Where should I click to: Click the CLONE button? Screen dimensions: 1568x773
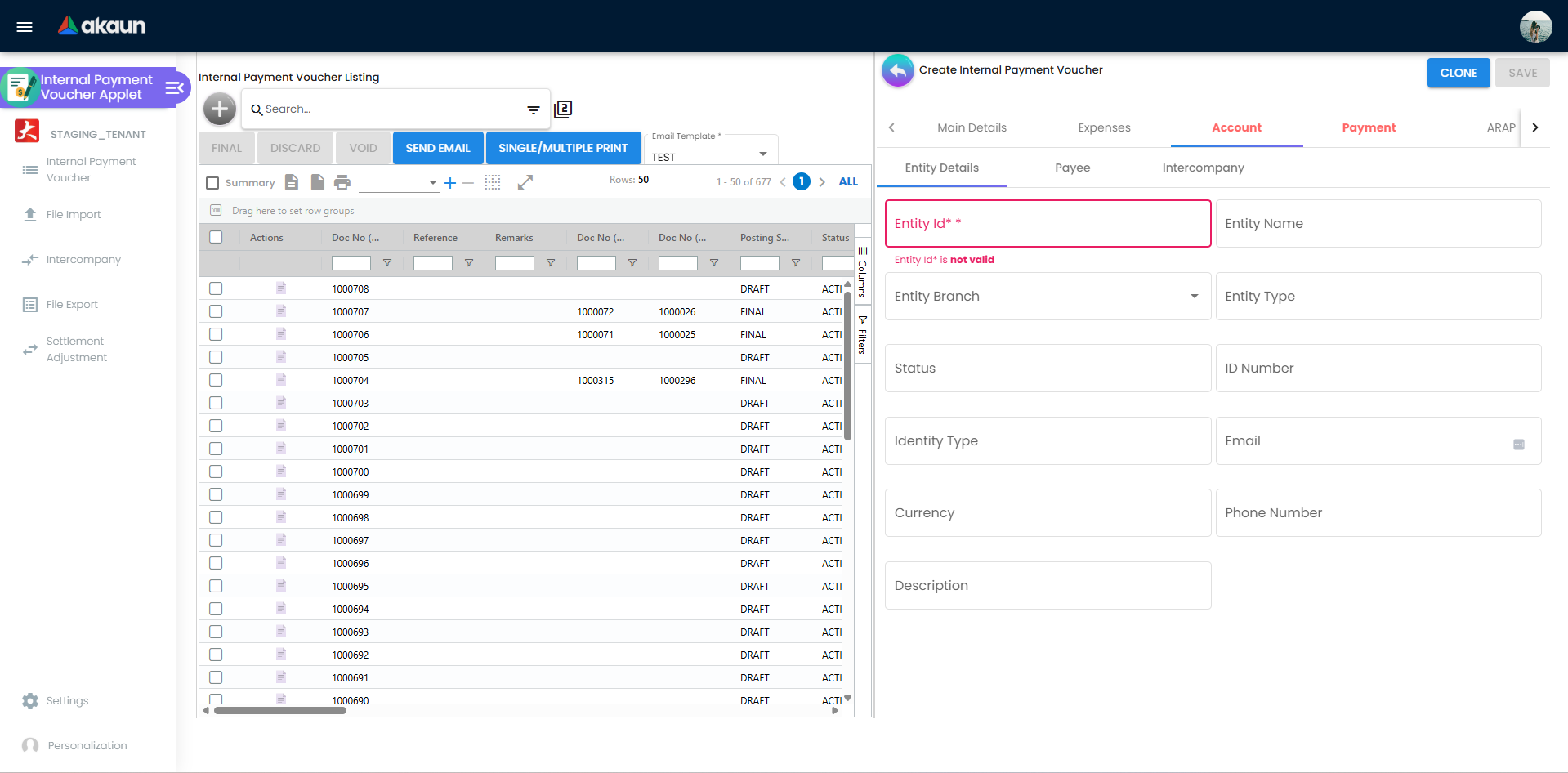pos(1458,73)
